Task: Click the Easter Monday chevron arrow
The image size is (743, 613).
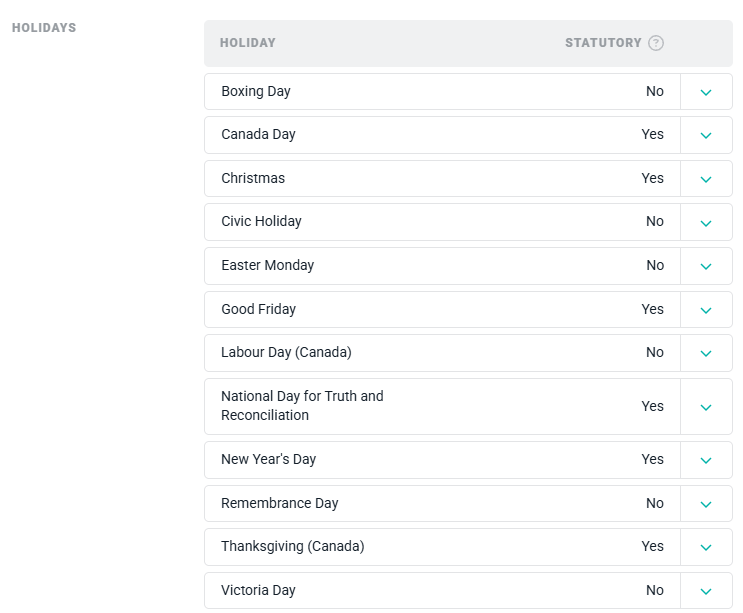Action: 706,266
